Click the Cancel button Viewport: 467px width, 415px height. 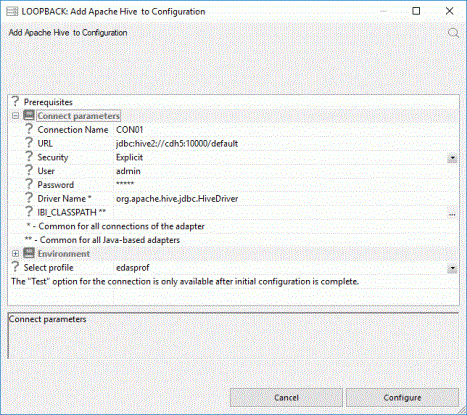286,398
